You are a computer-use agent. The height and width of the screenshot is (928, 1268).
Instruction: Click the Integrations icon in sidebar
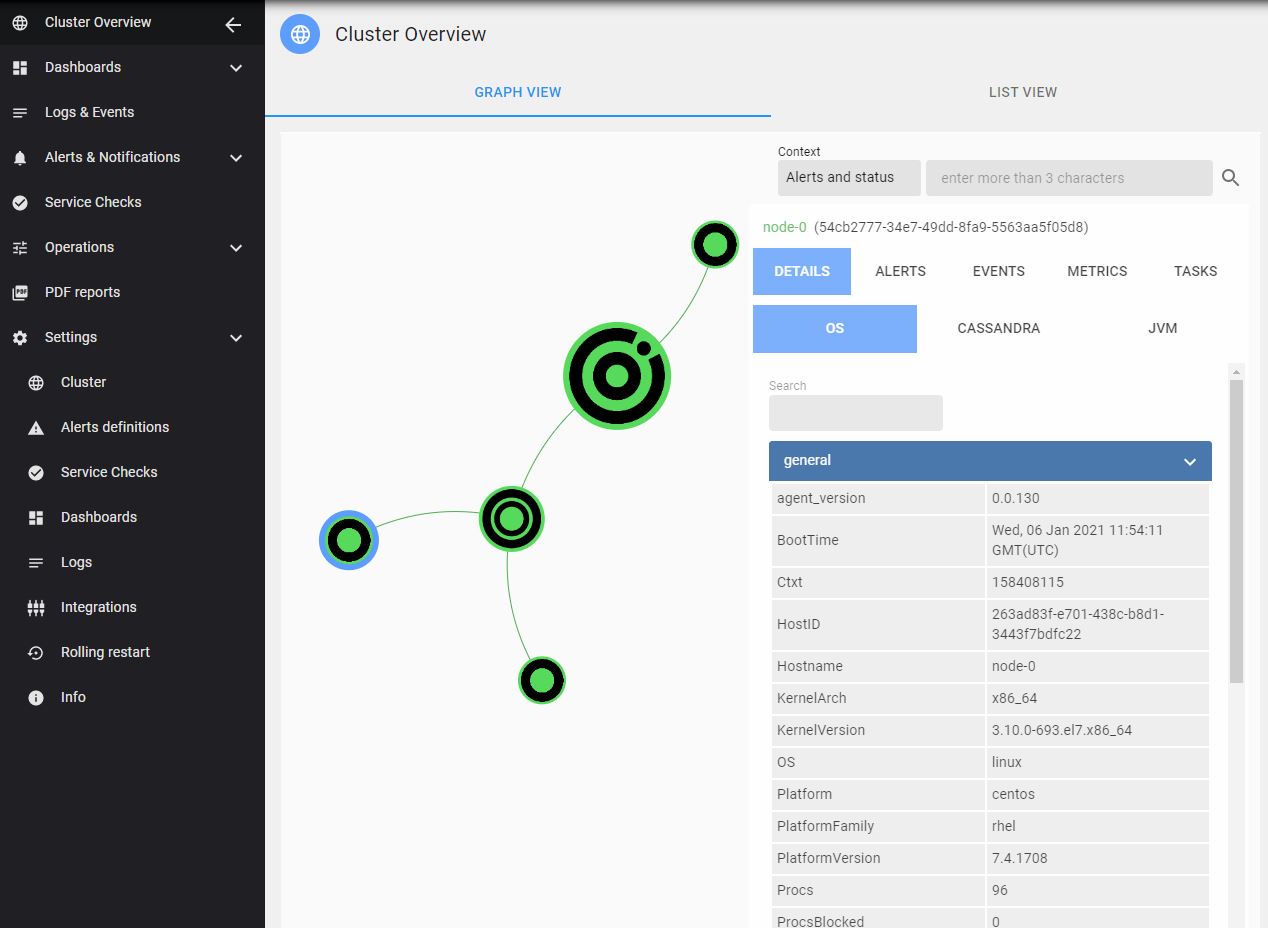click(x=36, y=608)
